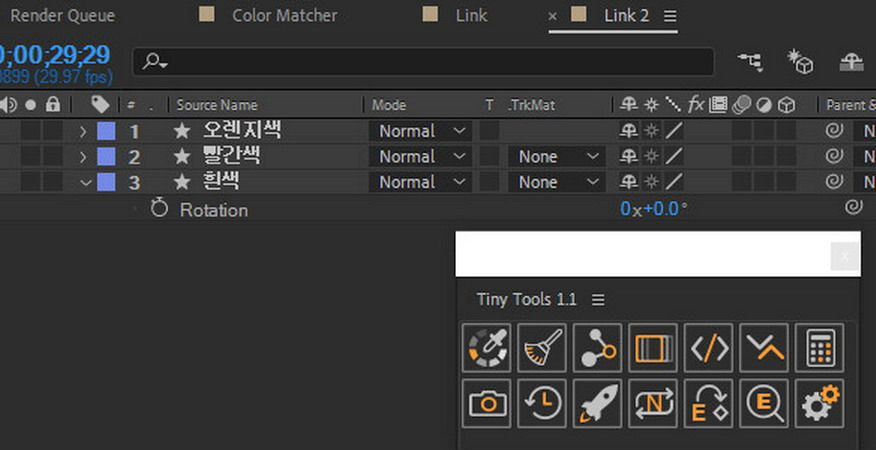Toggle lock box for layer 1
Viewport: 876px width, 450px height.
[x=53, y=131]
